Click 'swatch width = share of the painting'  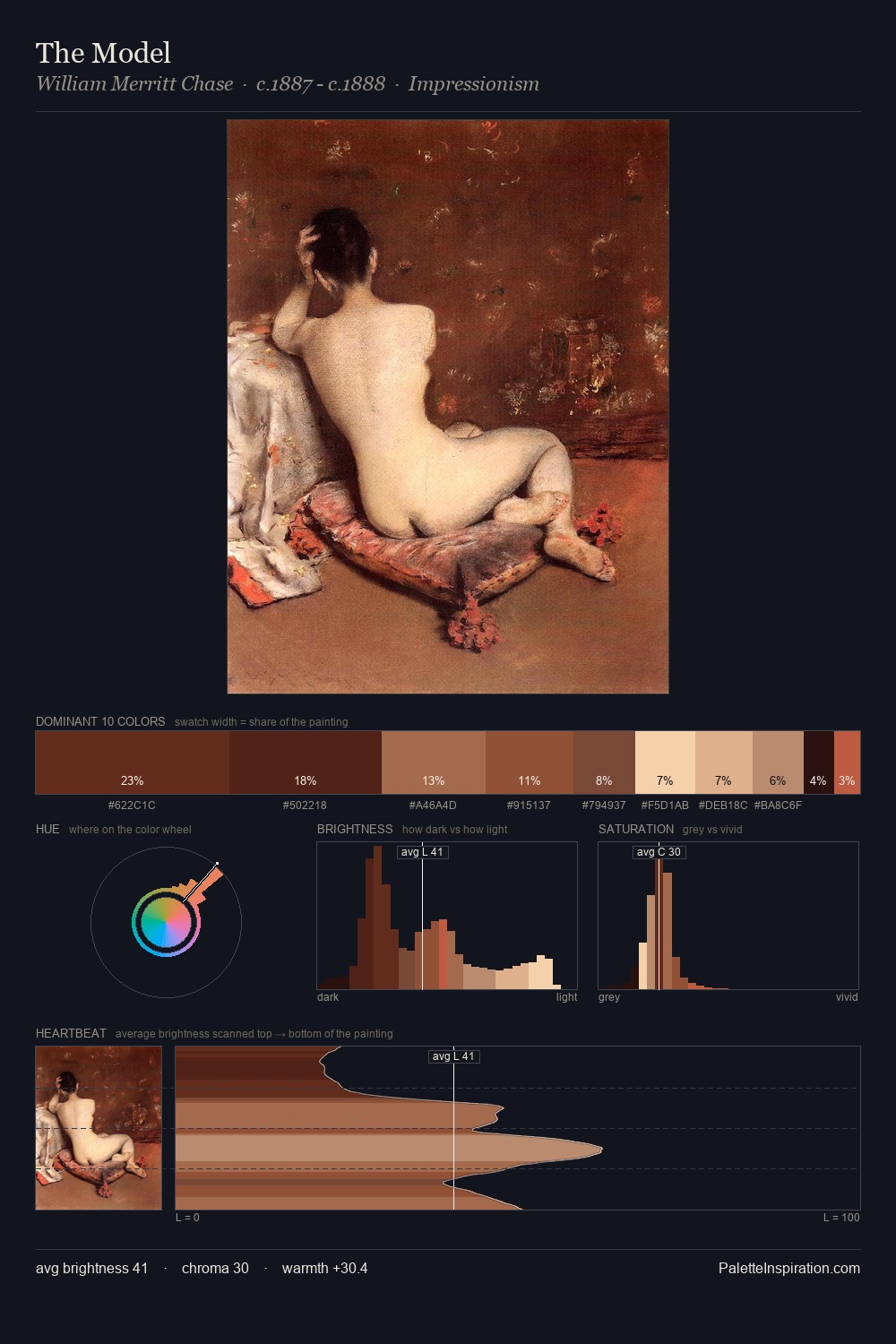262,722
